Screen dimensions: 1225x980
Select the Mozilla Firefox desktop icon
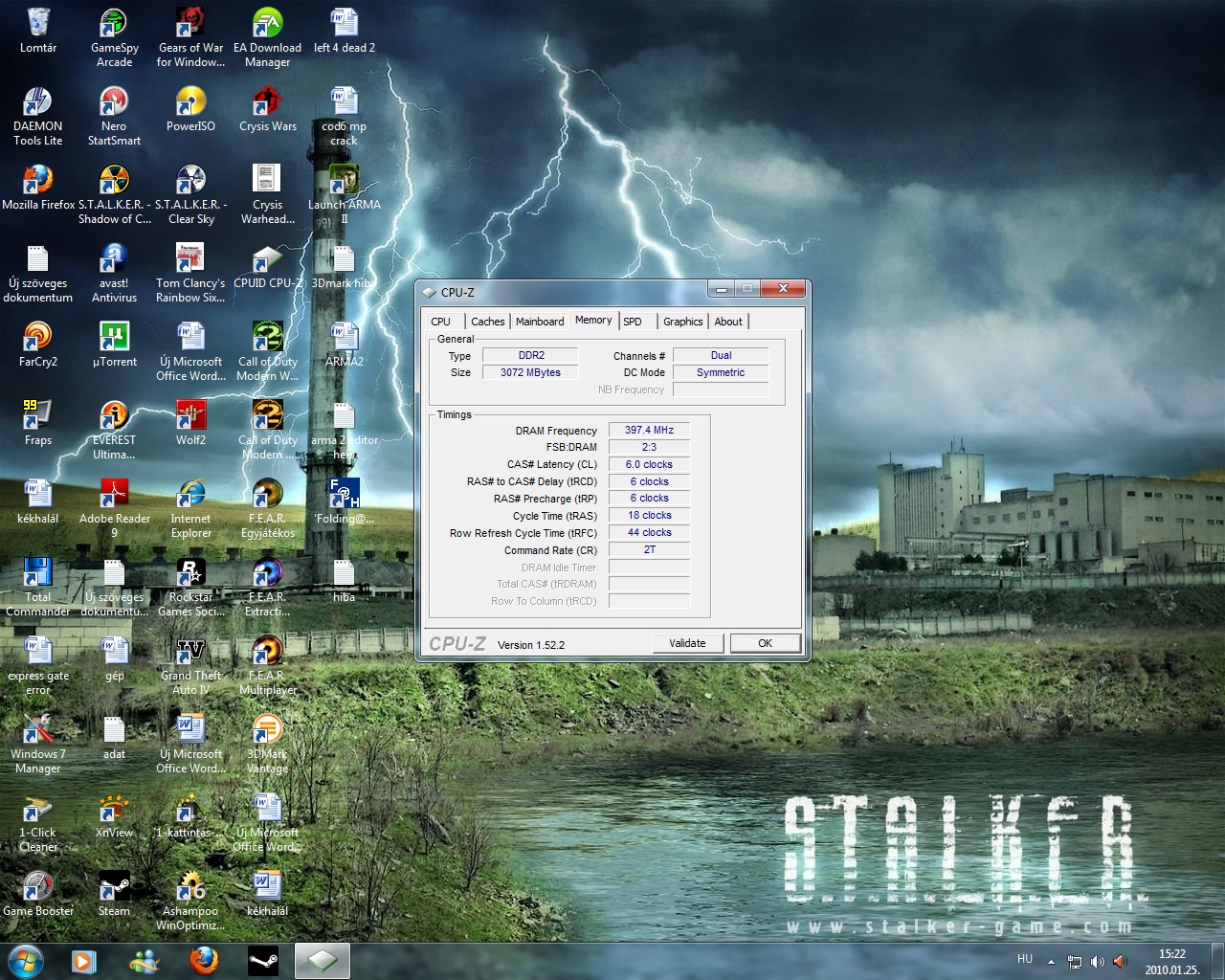[38, 188]
